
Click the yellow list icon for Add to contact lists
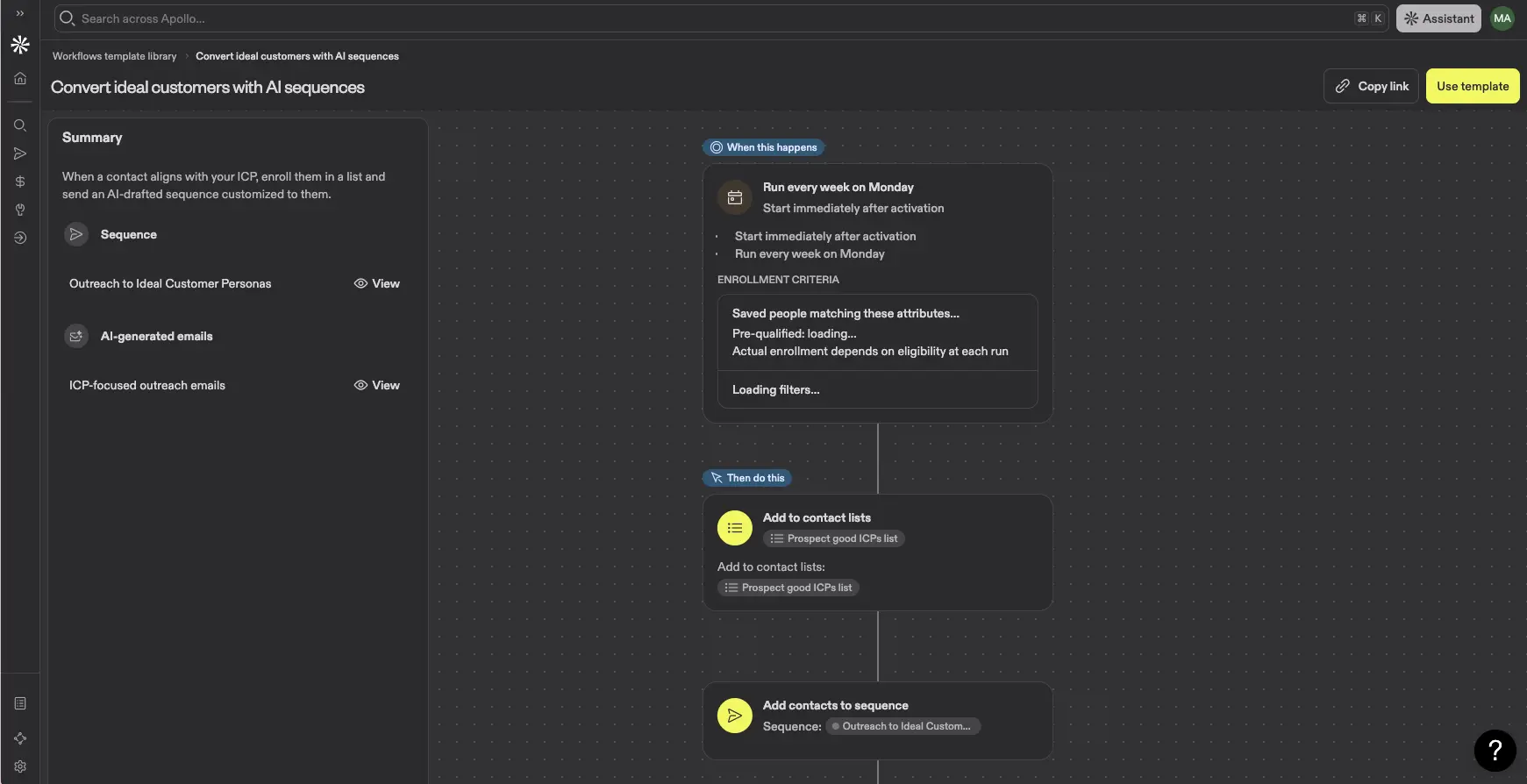tap(735, 528)
